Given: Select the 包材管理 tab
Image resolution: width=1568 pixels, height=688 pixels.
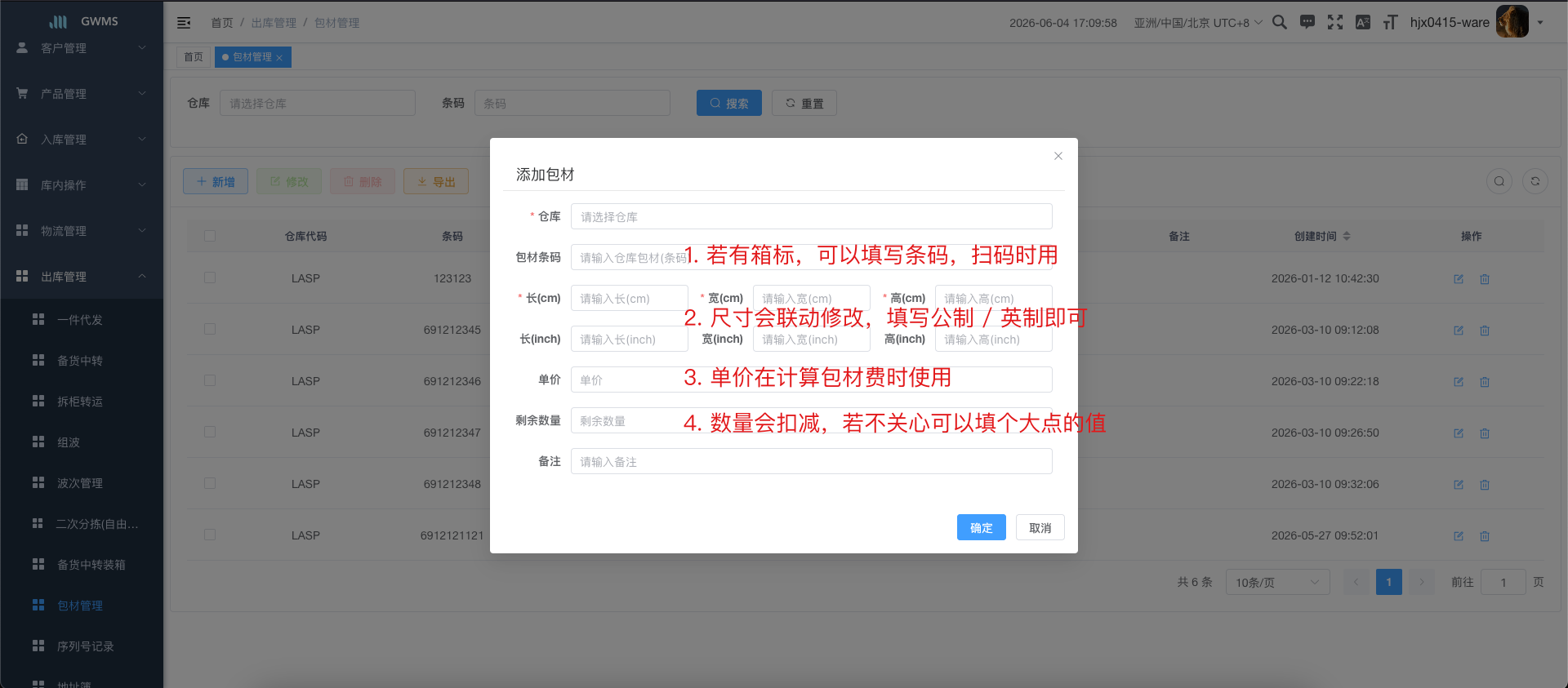Looking at the screenshot, I should coord(252,57).
